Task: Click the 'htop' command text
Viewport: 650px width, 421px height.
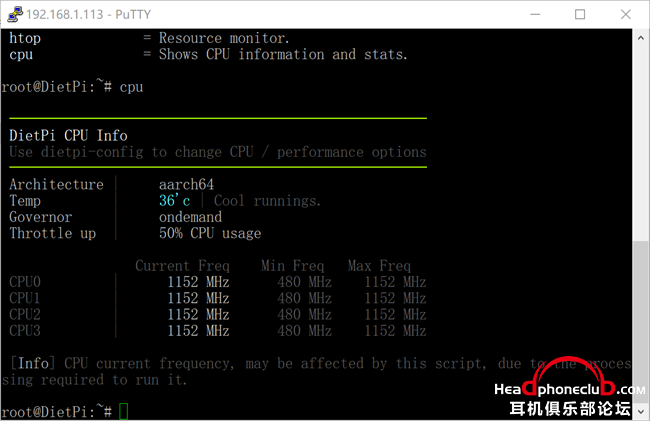Action: 25,38
